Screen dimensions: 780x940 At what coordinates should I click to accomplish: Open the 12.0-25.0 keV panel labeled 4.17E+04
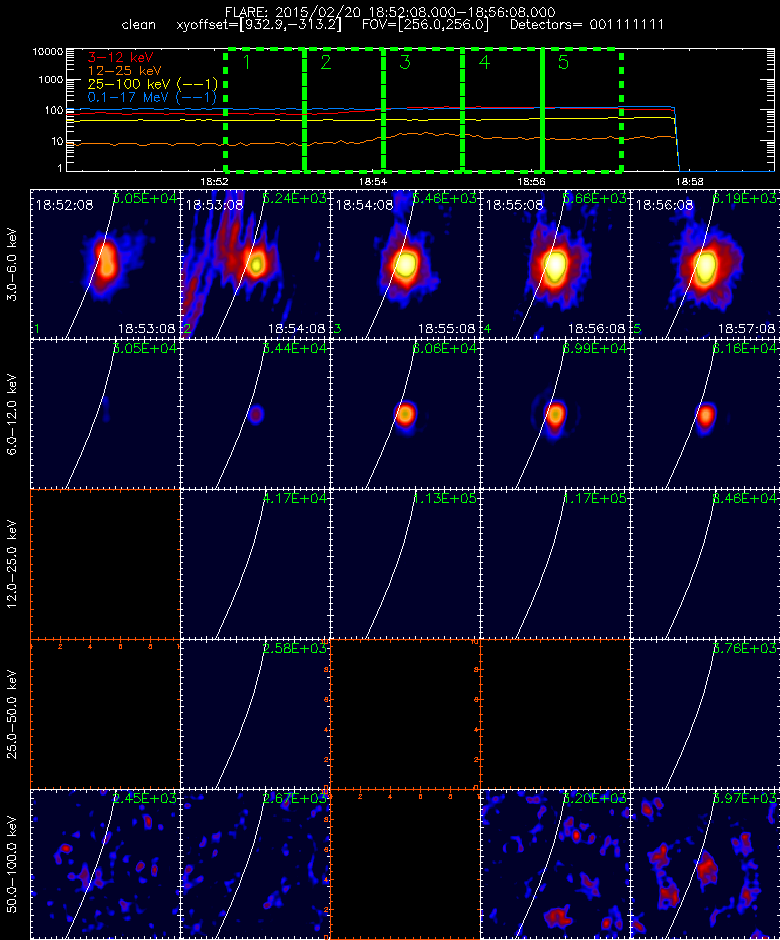[x=255, y=564]
